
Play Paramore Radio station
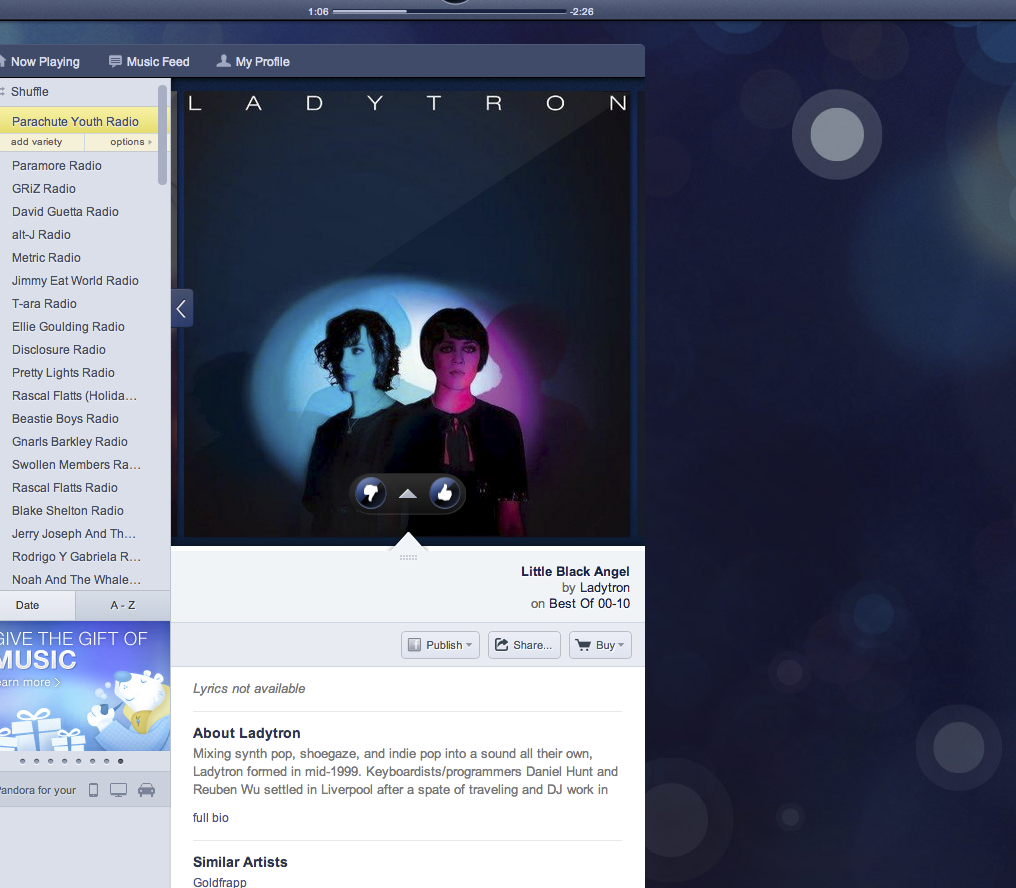[x=57, y=165]
